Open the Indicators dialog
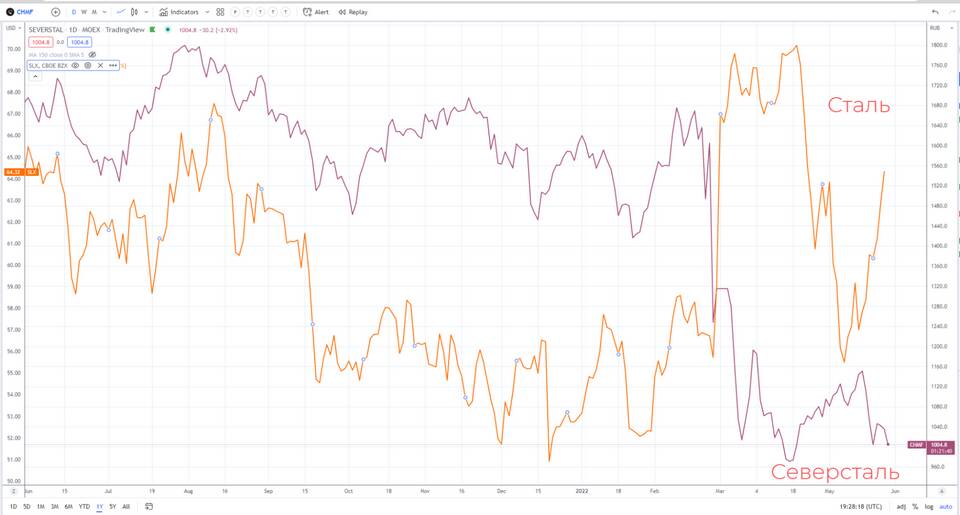 point(179,12)
